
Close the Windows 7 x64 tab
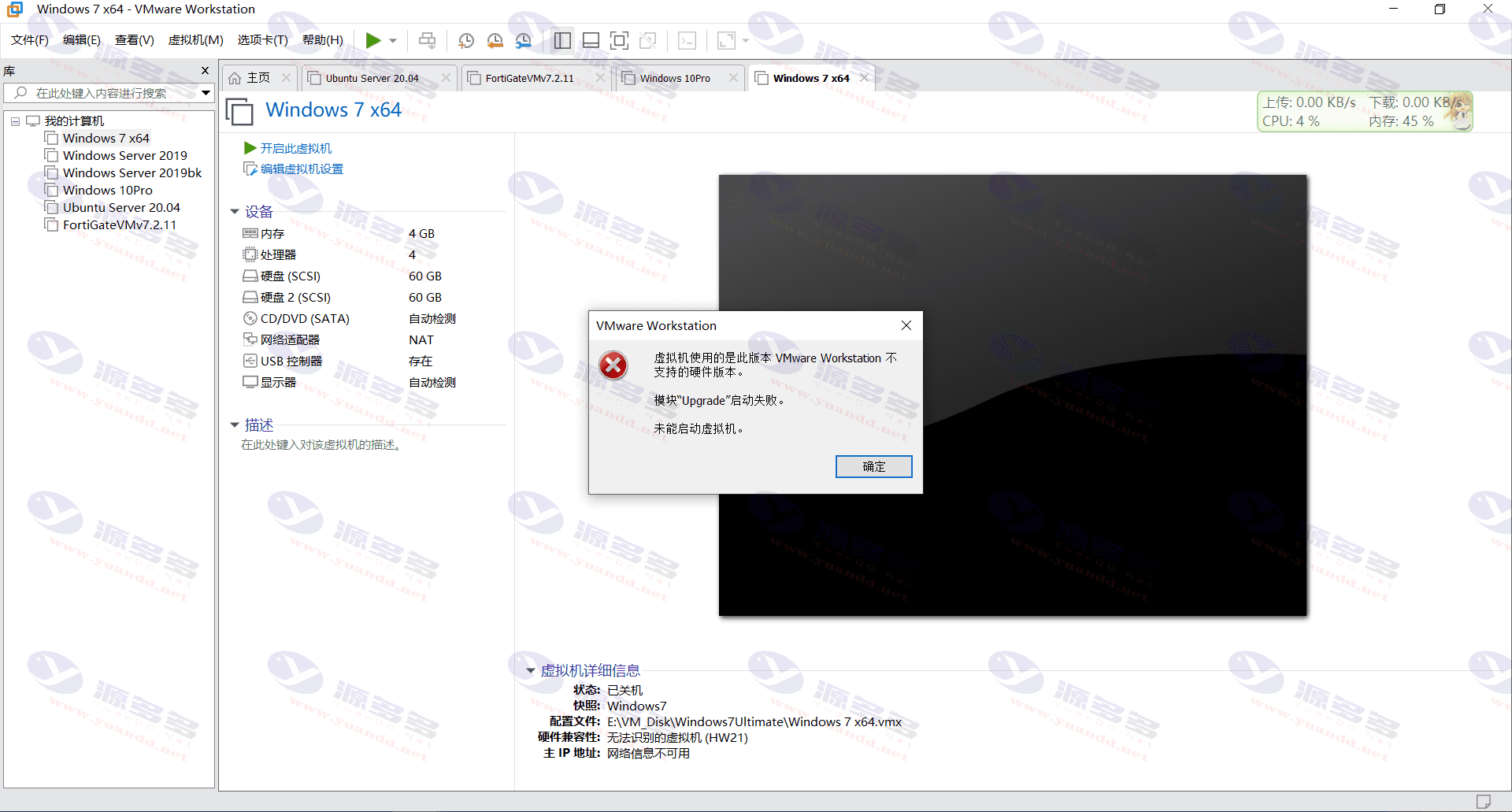click(864, 78)
